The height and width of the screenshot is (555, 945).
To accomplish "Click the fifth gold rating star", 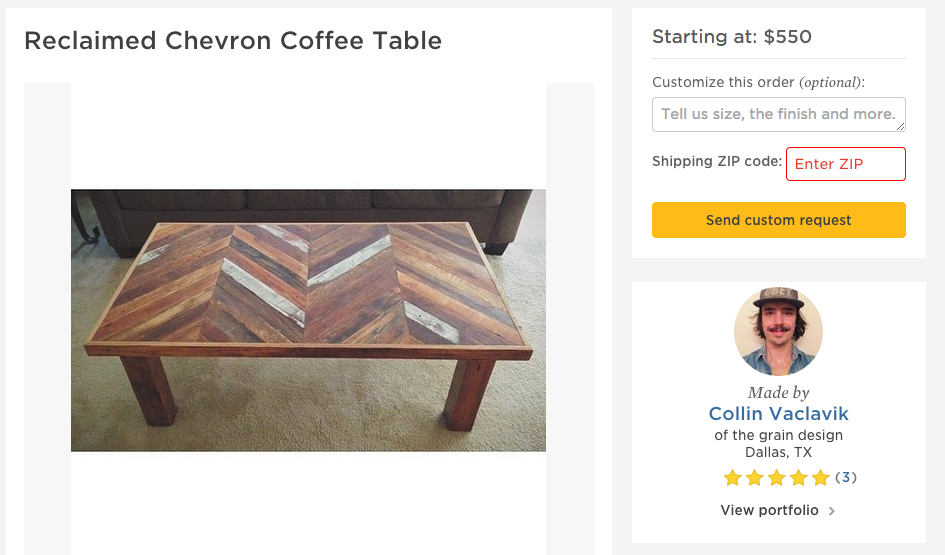I will (x=821, y=478).
